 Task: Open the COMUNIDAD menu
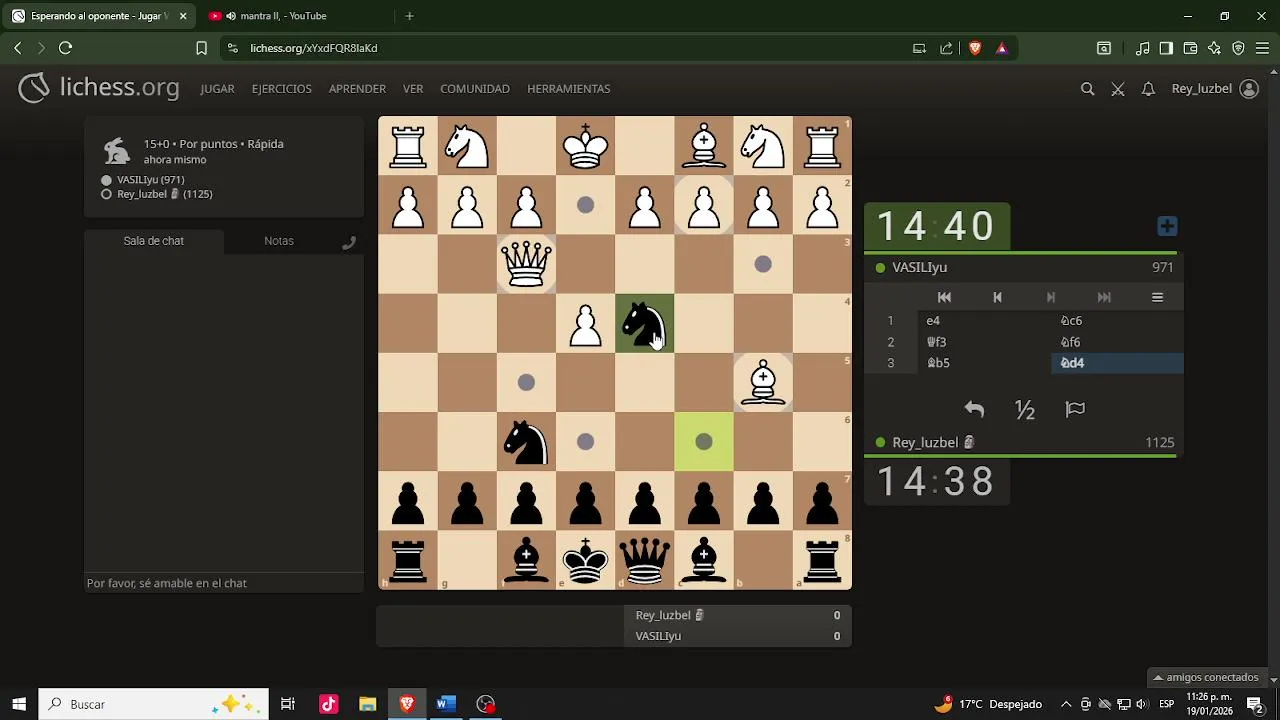pyautogui.click(x=475, y=89)
